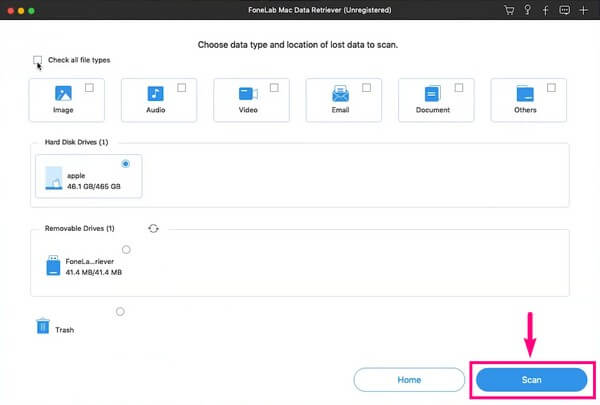
Task: Click the 'Removable Drives (1)' heading
Action: 80,228
